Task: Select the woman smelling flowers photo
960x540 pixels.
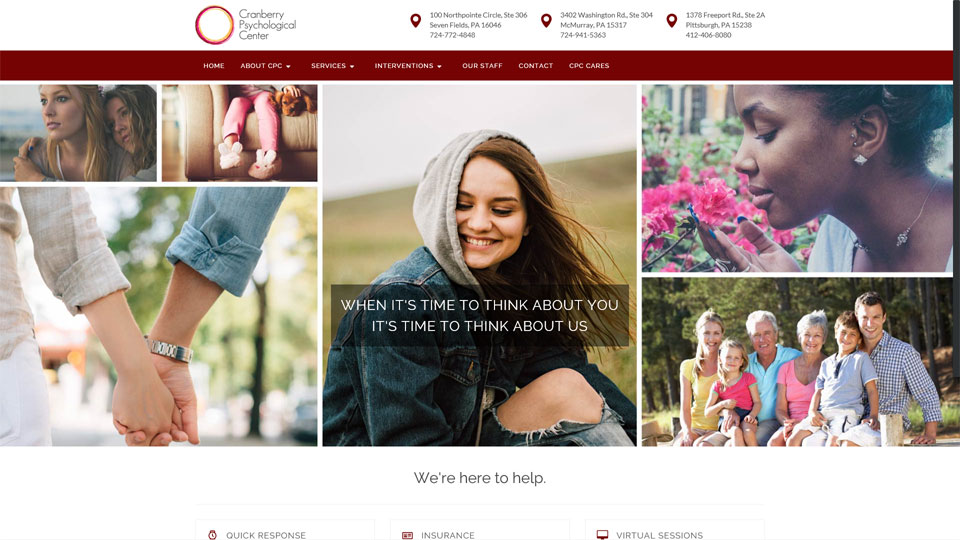Action: point(797,178)
